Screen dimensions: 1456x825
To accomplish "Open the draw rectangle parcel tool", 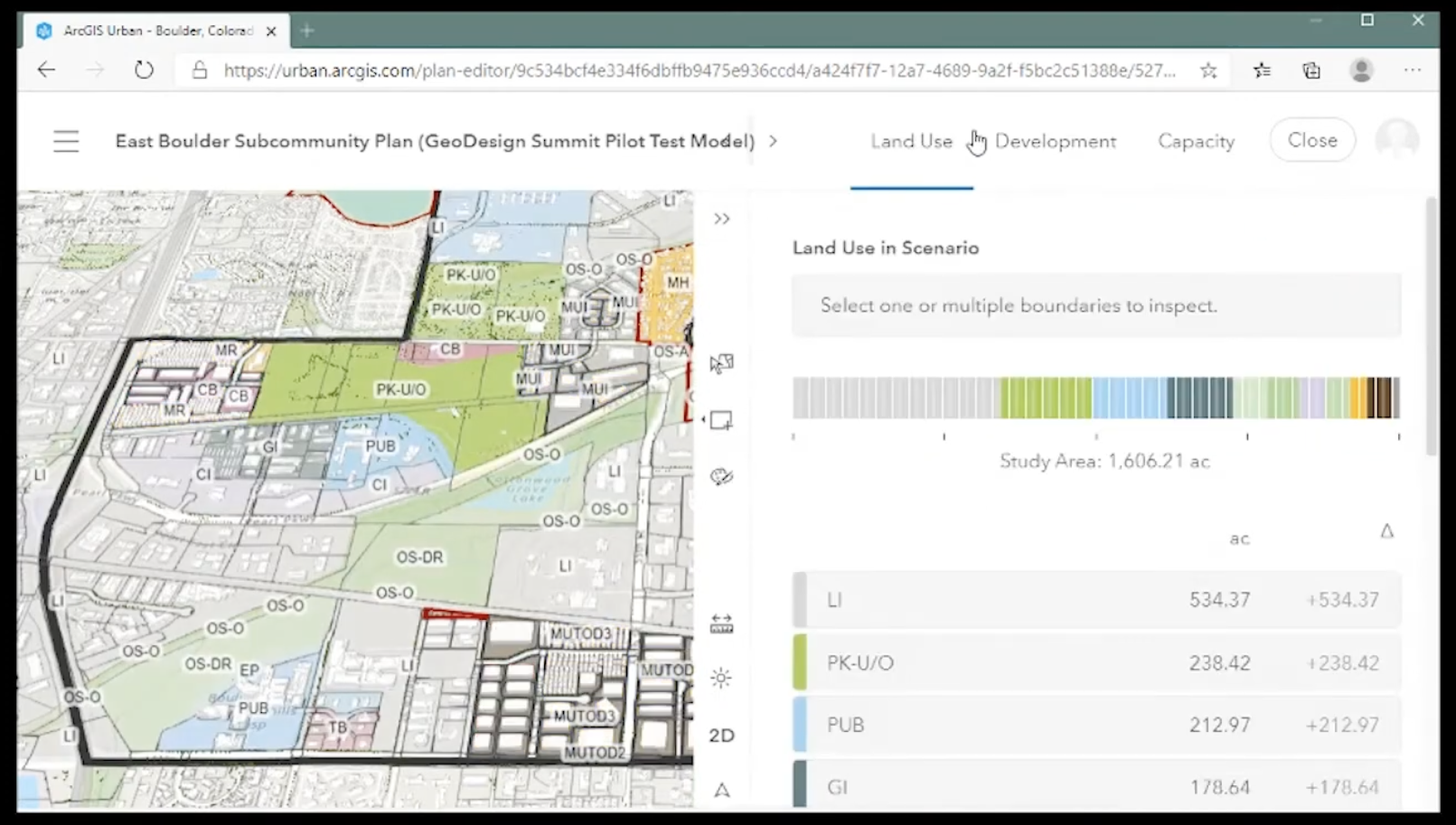I will pos(721,420).
